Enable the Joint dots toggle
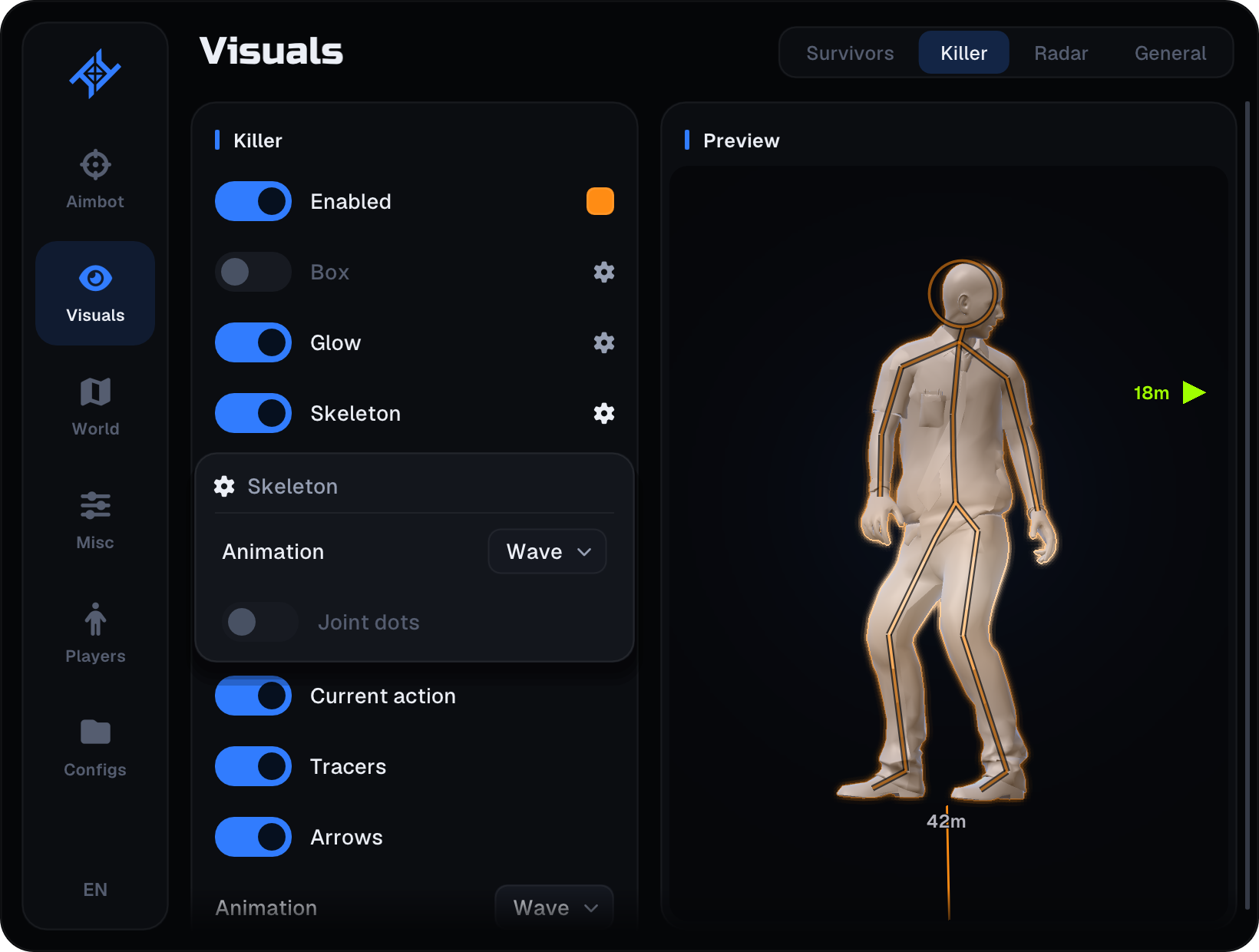Screen dimensions: 1259x952 pyautogui.click(x=260, y=622)
